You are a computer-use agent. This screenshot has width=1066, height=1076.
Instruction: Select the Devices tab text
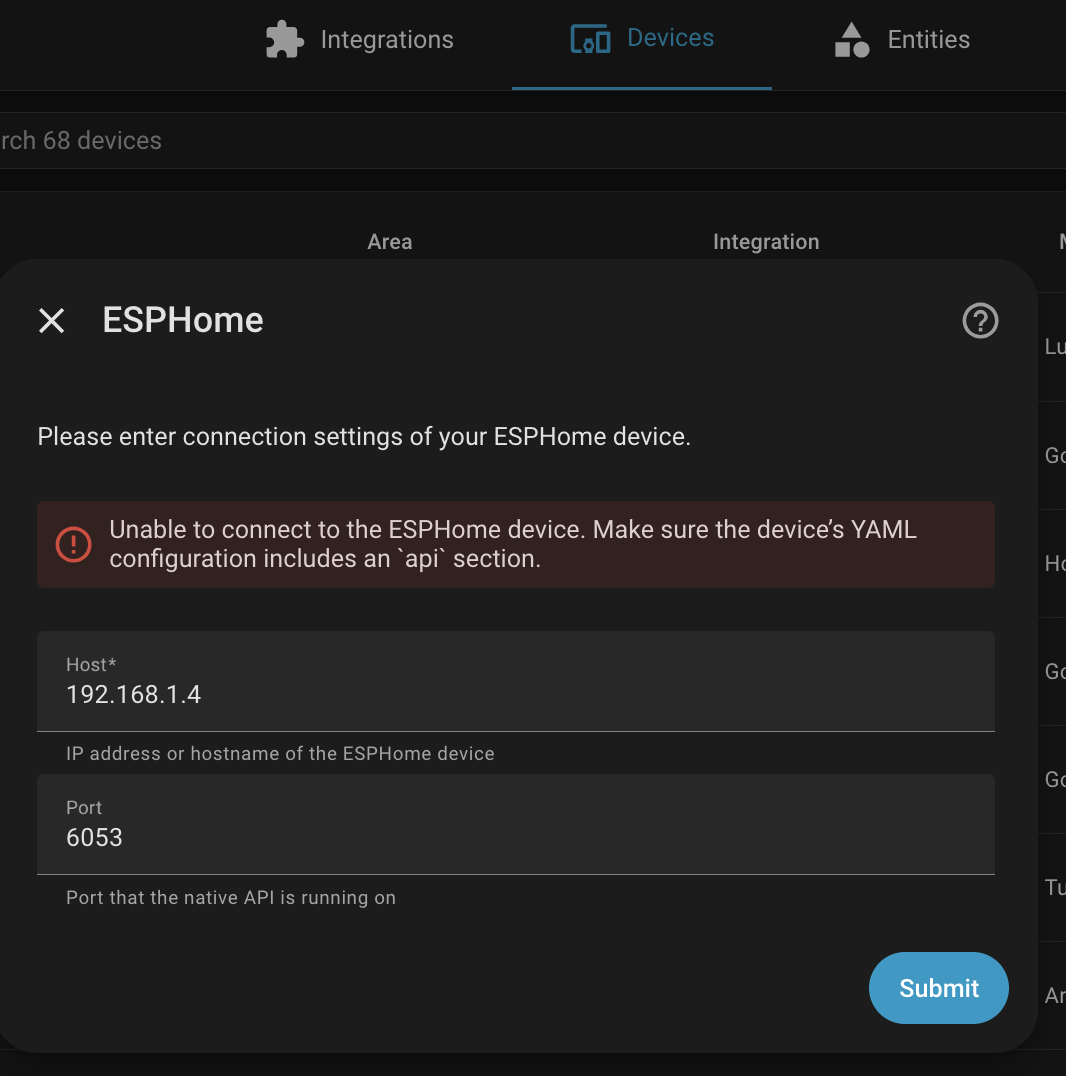[x=670, y=38]
